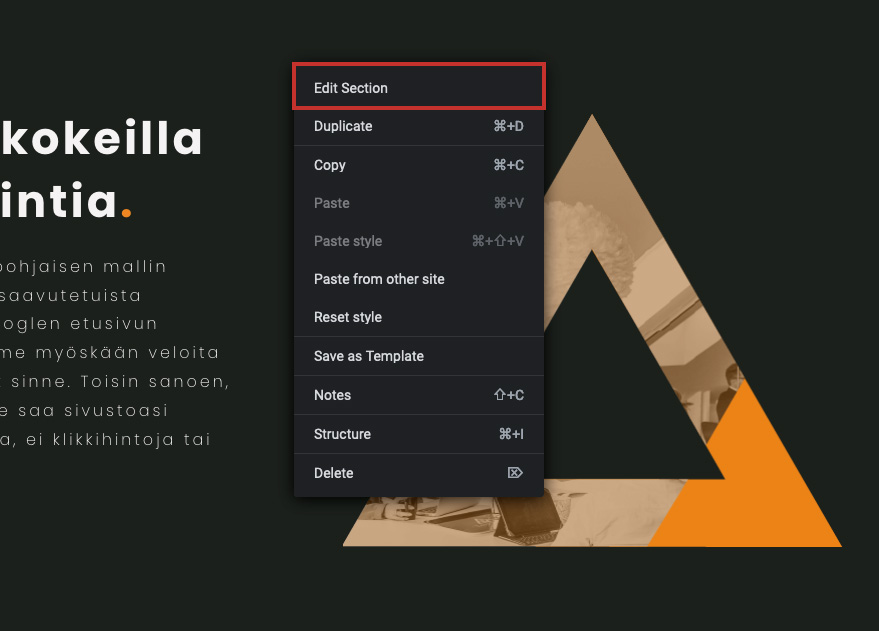This screenshot has width=879, height=631.
Task: Click the Duplicate shortcut hint ⌘+D
Action: (x=508, y=126)
